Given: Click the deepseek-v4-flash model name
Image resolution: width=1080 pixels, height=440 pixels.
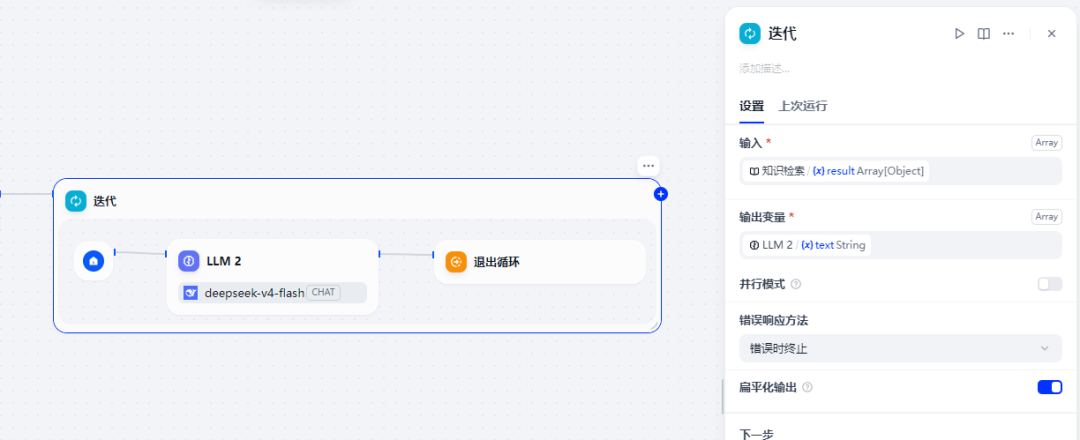Looking at the screenshot, I should coord(254,293).
